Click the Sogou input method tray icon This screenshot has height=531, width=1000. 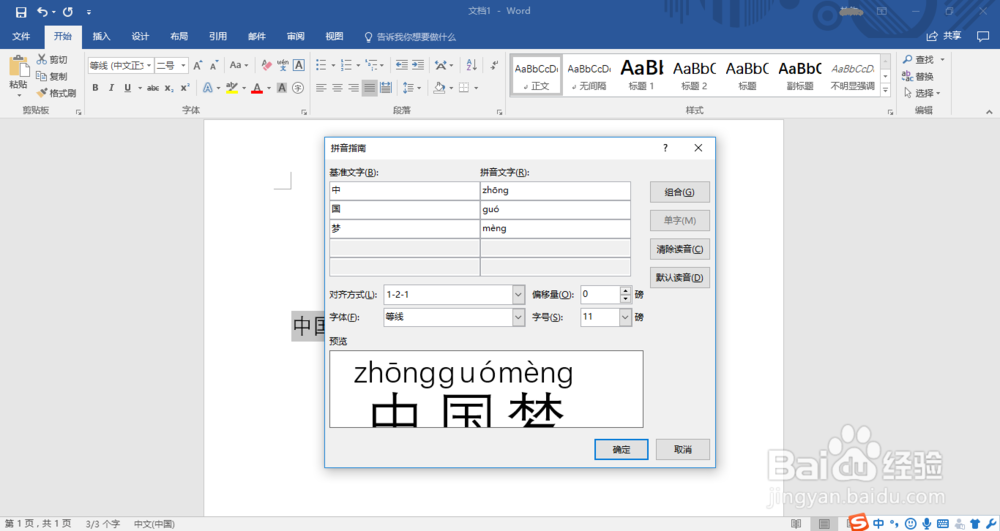pyautogui.click(x=858, y=523)
